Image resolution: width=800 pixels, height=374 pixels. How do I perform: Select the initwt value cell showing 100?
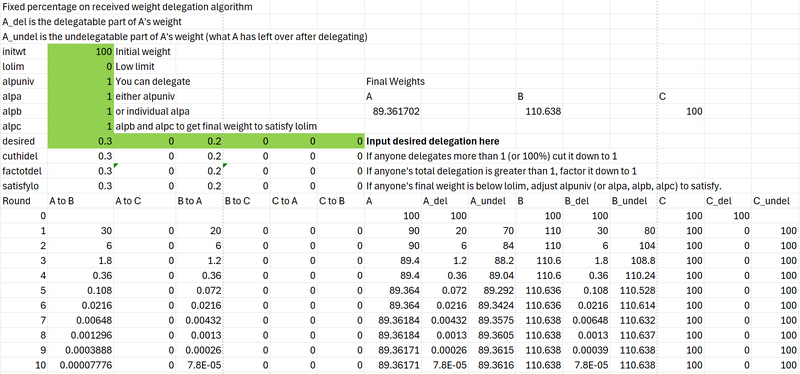(81, 52)
